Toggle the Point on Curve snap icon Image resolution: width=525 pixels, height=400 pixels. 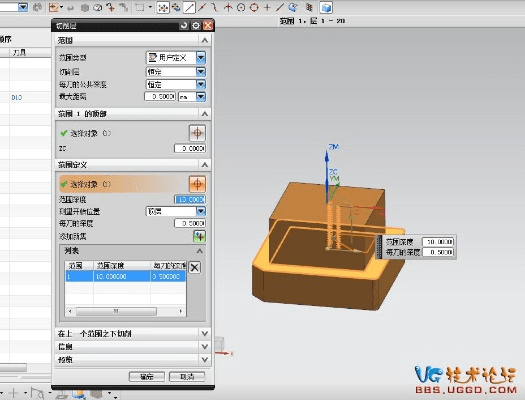(x=280, y=8)
